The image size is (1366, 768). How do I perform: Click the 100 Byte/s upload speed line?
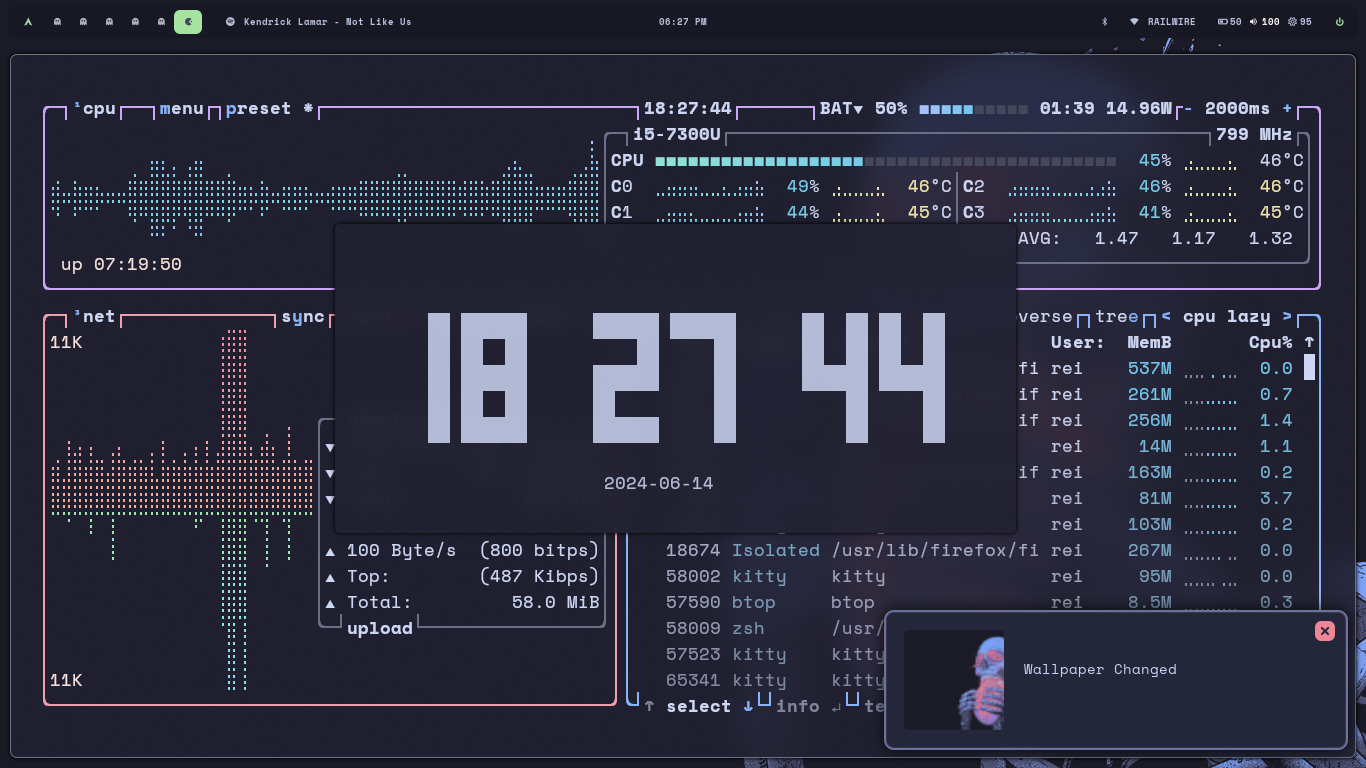coord(462,550)
